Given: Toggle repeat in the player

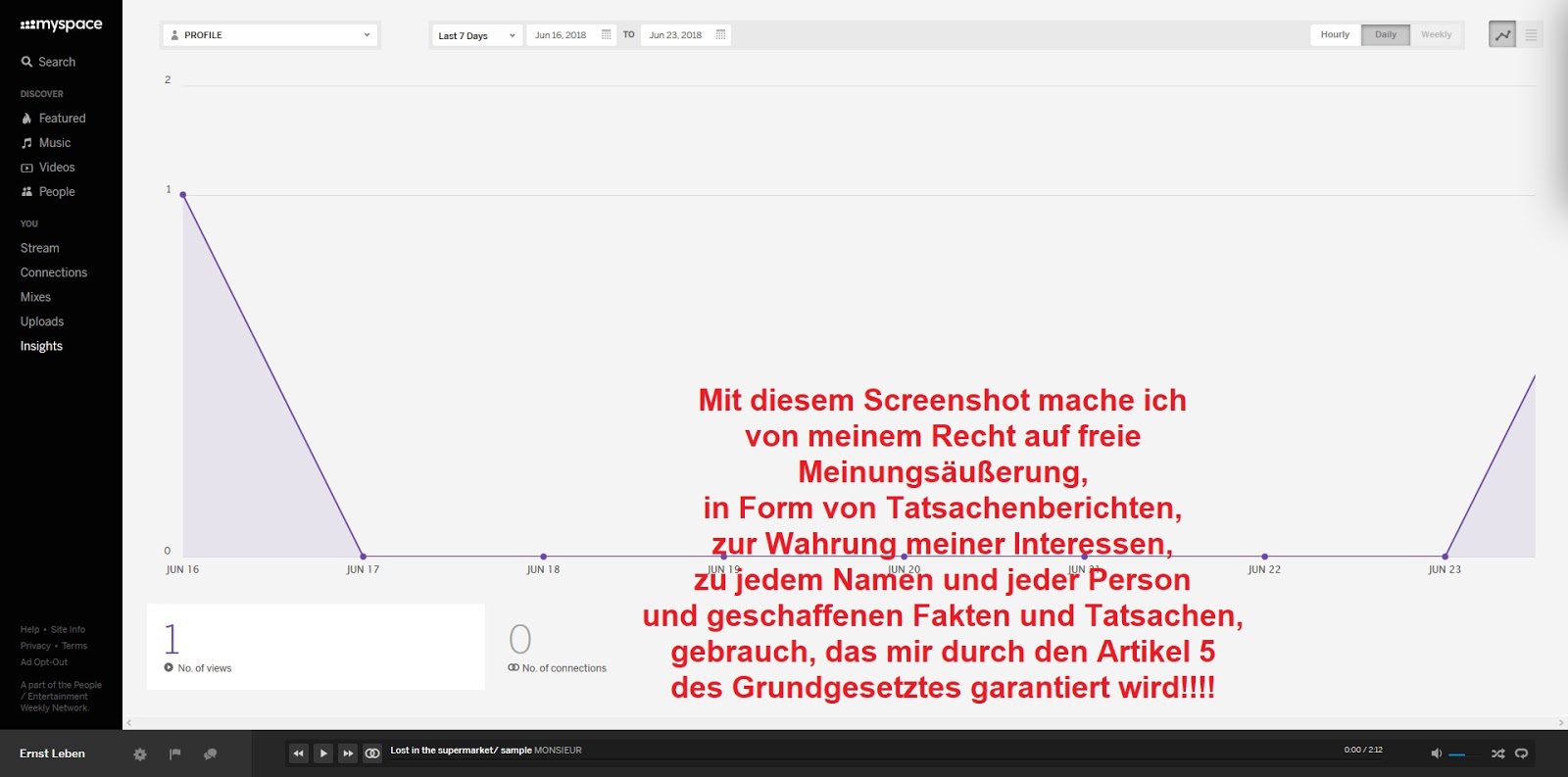Looking at the screenshot, I should 1522,753.
